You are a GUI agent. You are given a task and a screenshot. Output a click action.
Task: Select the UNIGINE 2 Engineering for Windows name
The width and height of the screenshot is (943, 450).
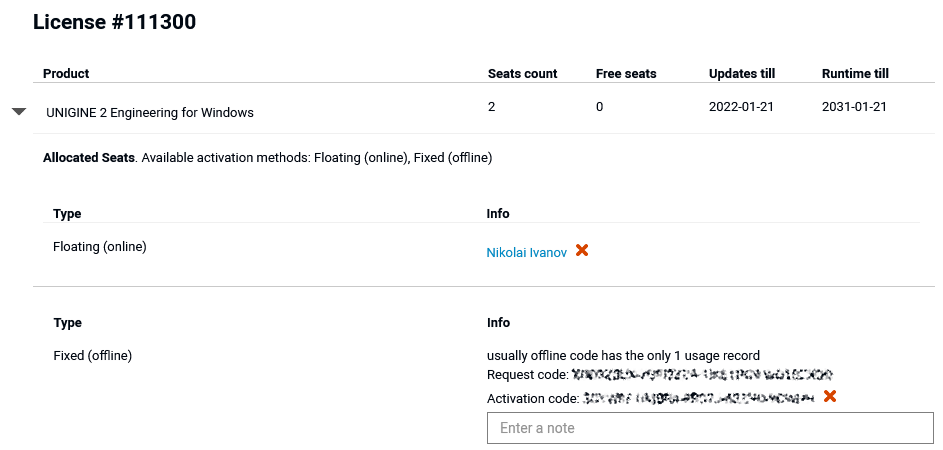point(150,112)
